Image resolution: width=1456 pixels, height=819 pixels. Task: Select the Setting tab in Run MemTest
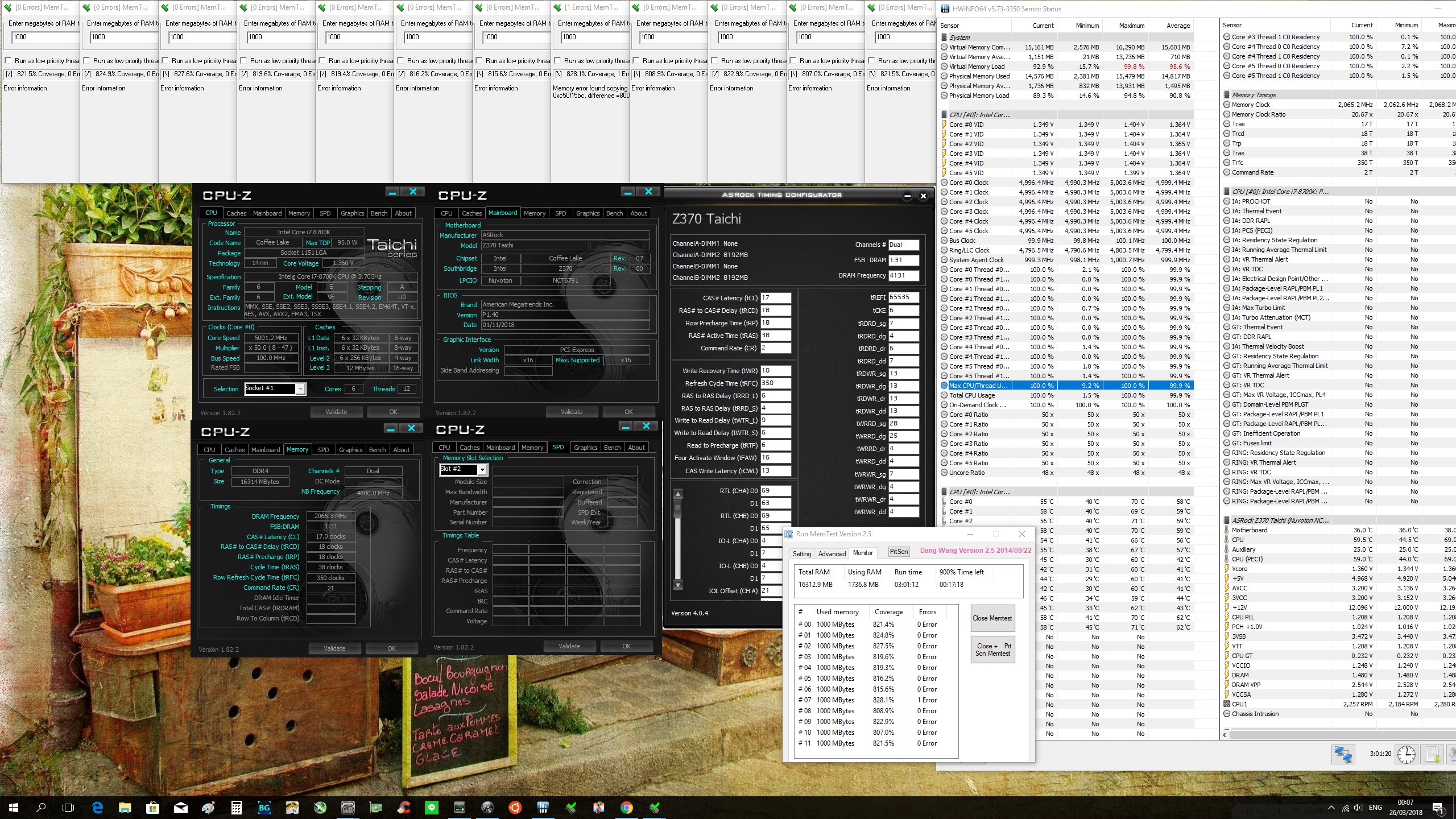coord(801,553)
